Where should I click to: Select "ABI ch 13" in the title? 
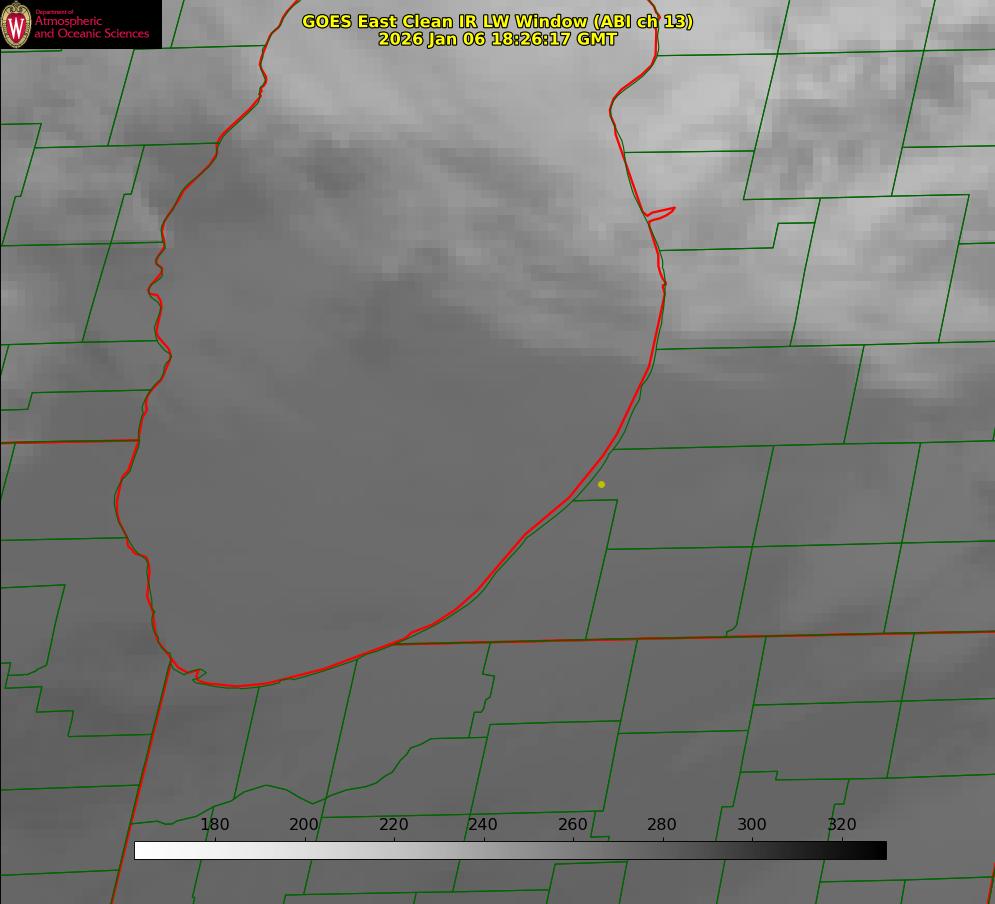643,21
